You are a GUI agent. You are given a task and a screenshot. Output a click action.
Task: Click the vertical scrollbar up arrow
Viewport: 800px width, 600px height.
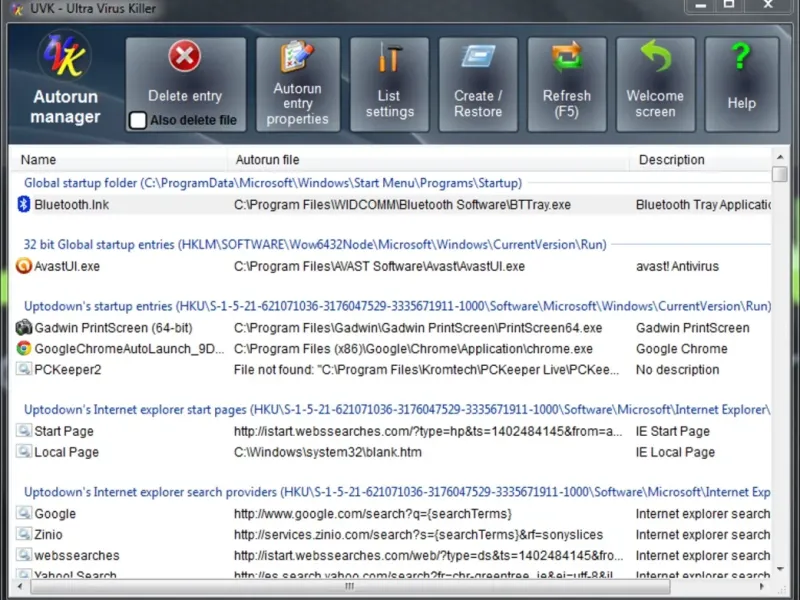click(780, 157)
